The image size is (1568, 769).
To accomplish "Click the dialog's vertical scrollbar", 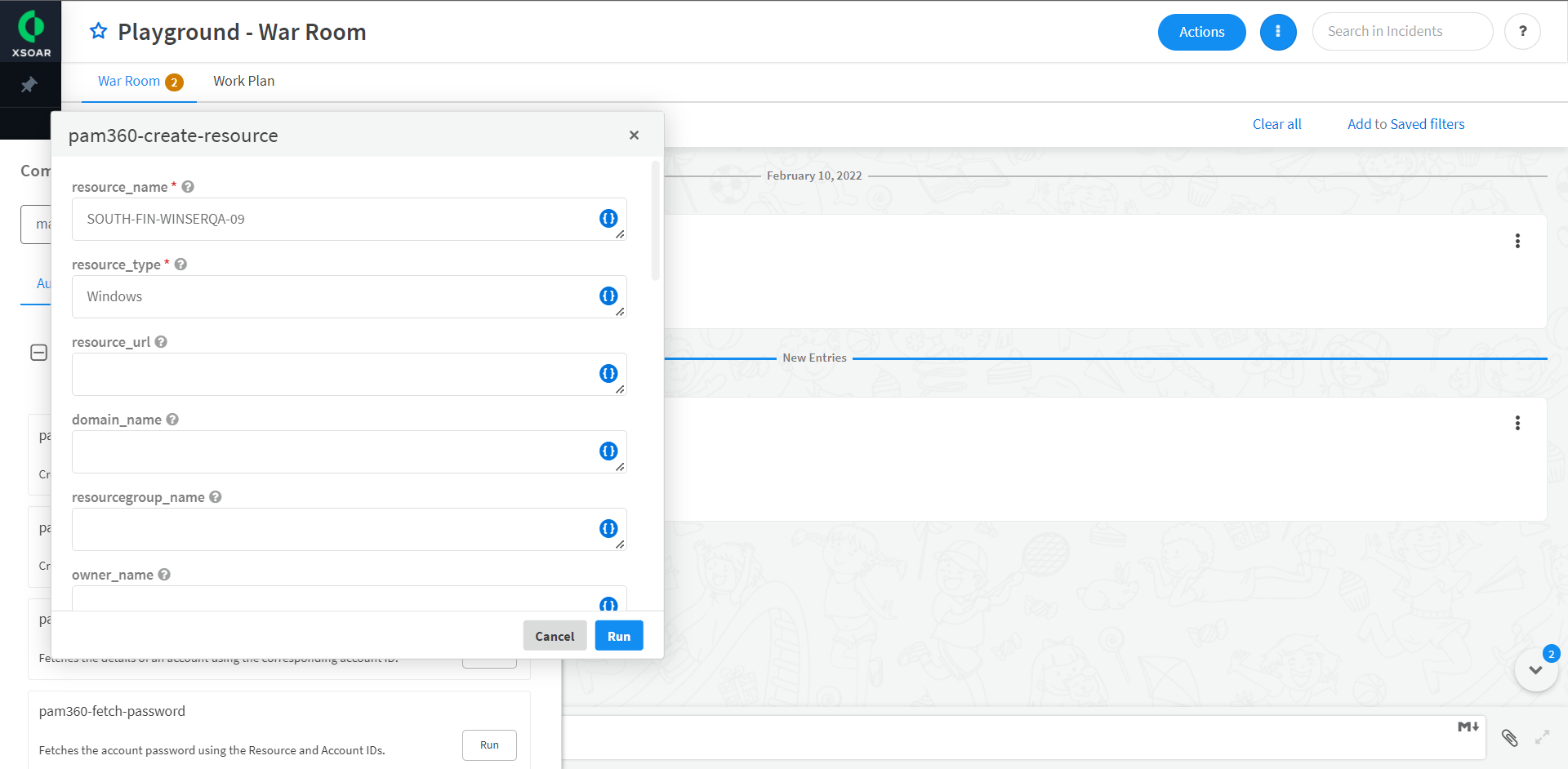I will click(x=655, y=220).
